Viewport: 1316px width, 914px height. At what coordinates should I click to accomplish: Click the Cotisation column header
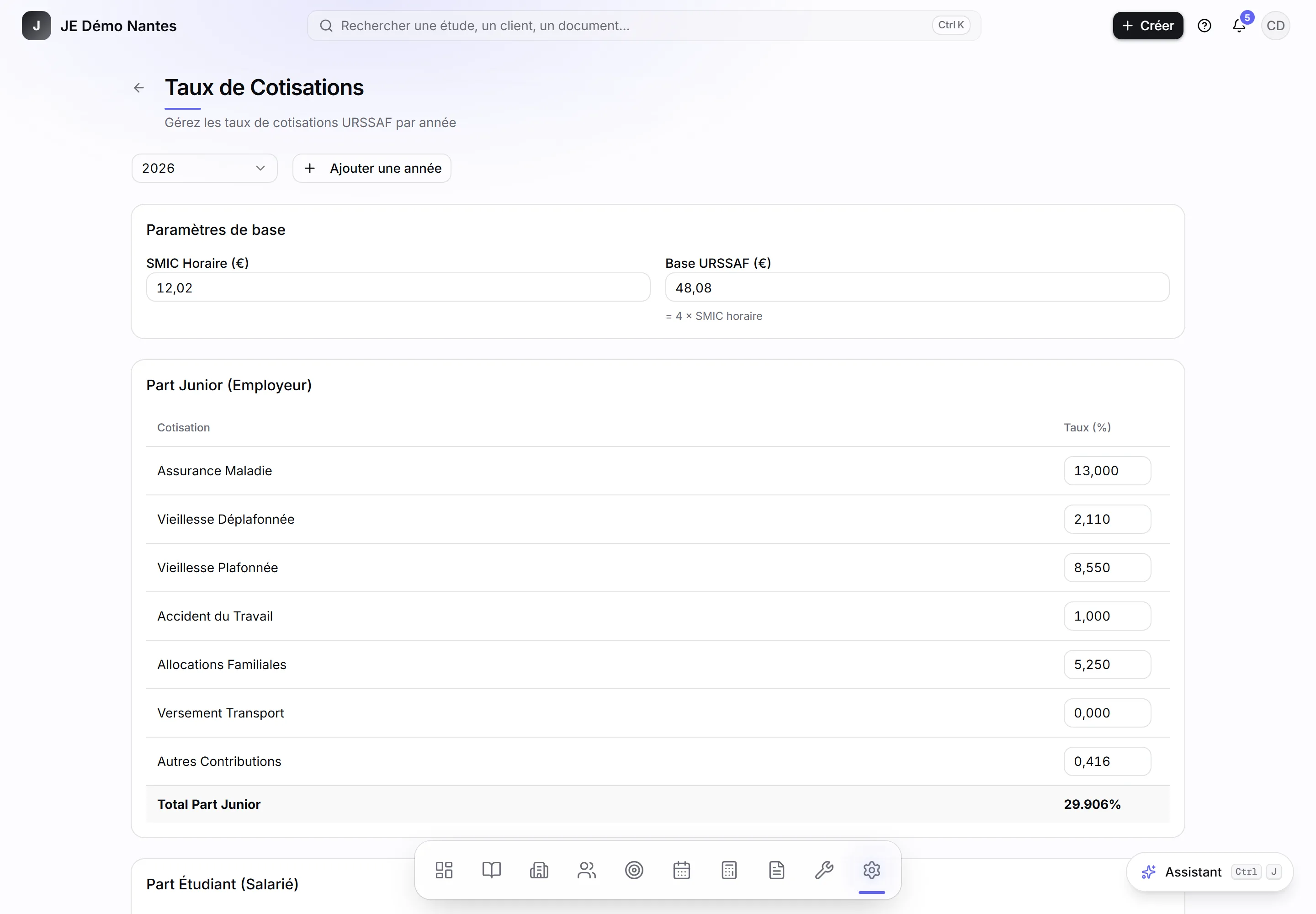coord(183,428)
